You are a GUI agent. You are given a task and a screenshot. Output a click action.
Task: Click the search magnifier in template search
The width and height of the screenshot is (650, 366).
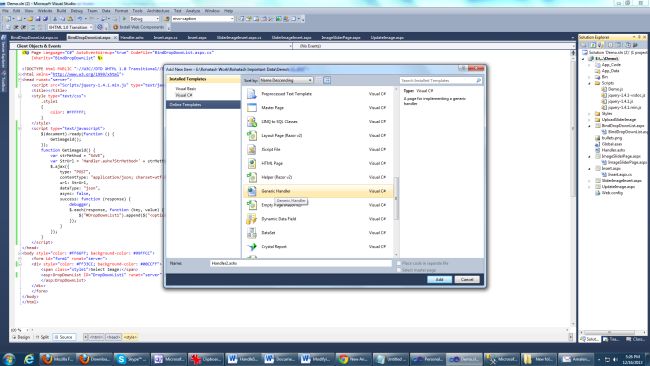point(478,80)
